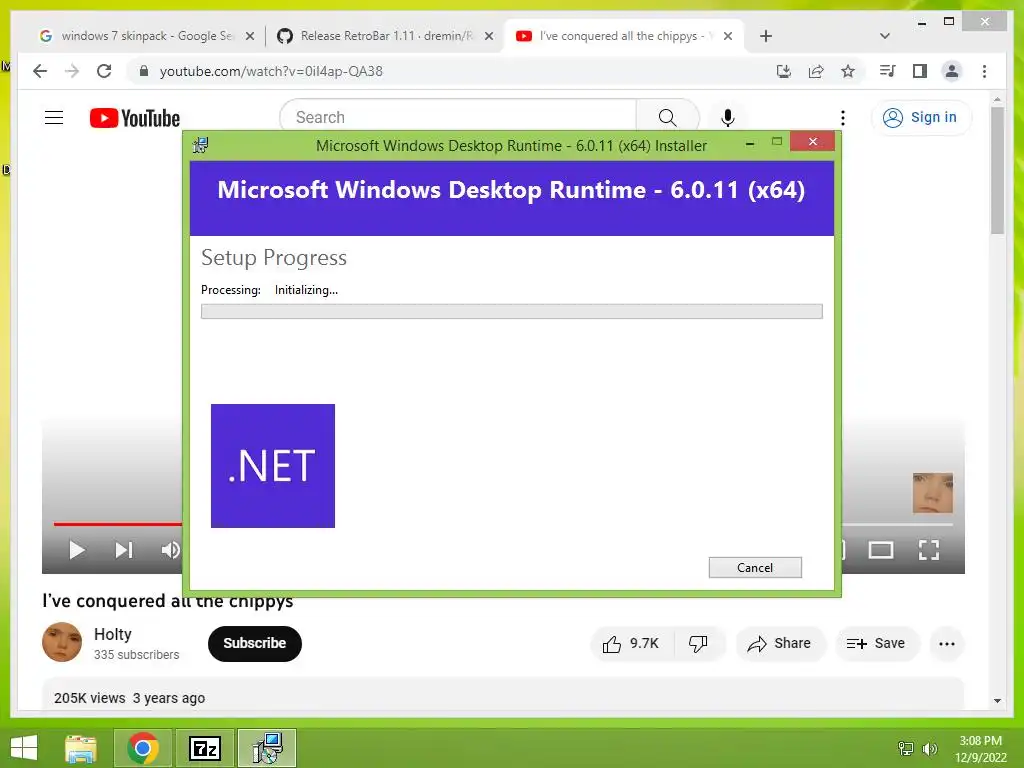Reload the YouTube page

(x=104, y=71)
